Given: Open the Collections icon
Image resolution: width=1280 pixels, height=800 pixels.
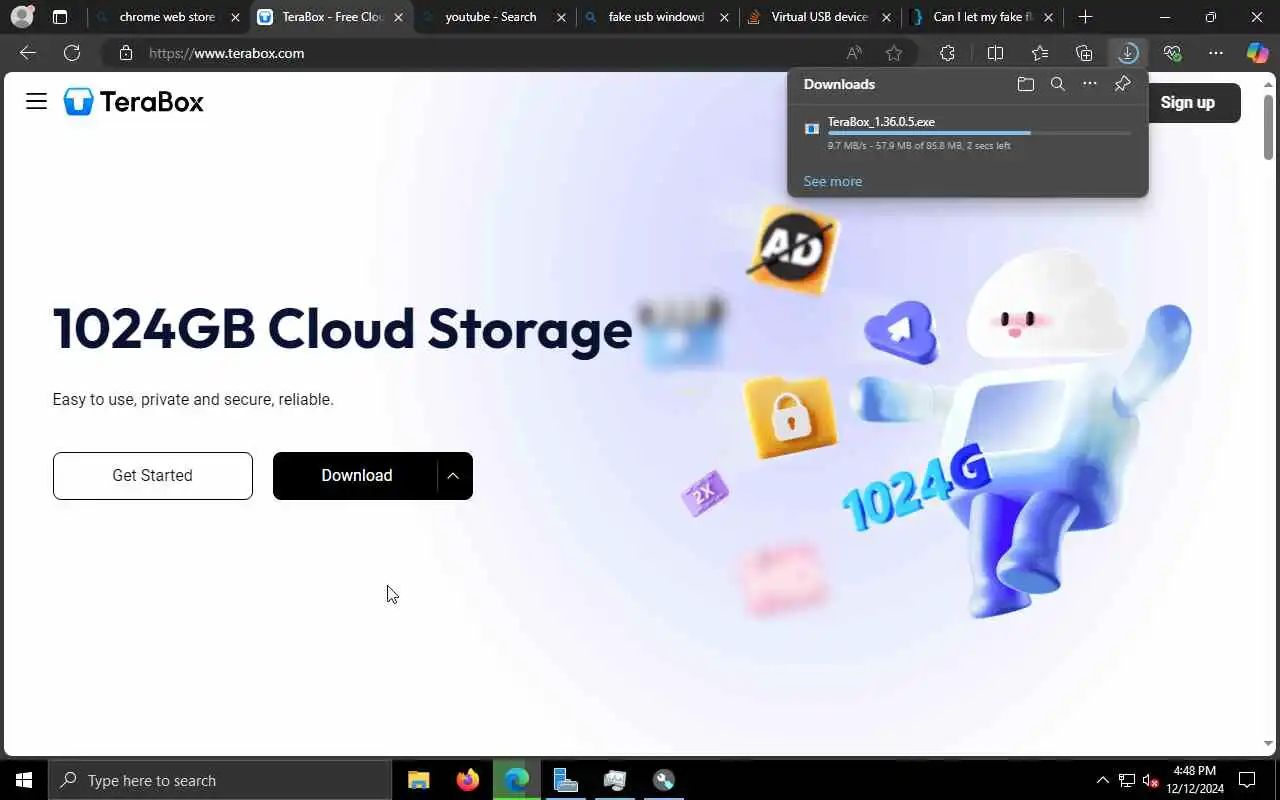Looking at the screenshot, I should click(x=1084, y=53).
